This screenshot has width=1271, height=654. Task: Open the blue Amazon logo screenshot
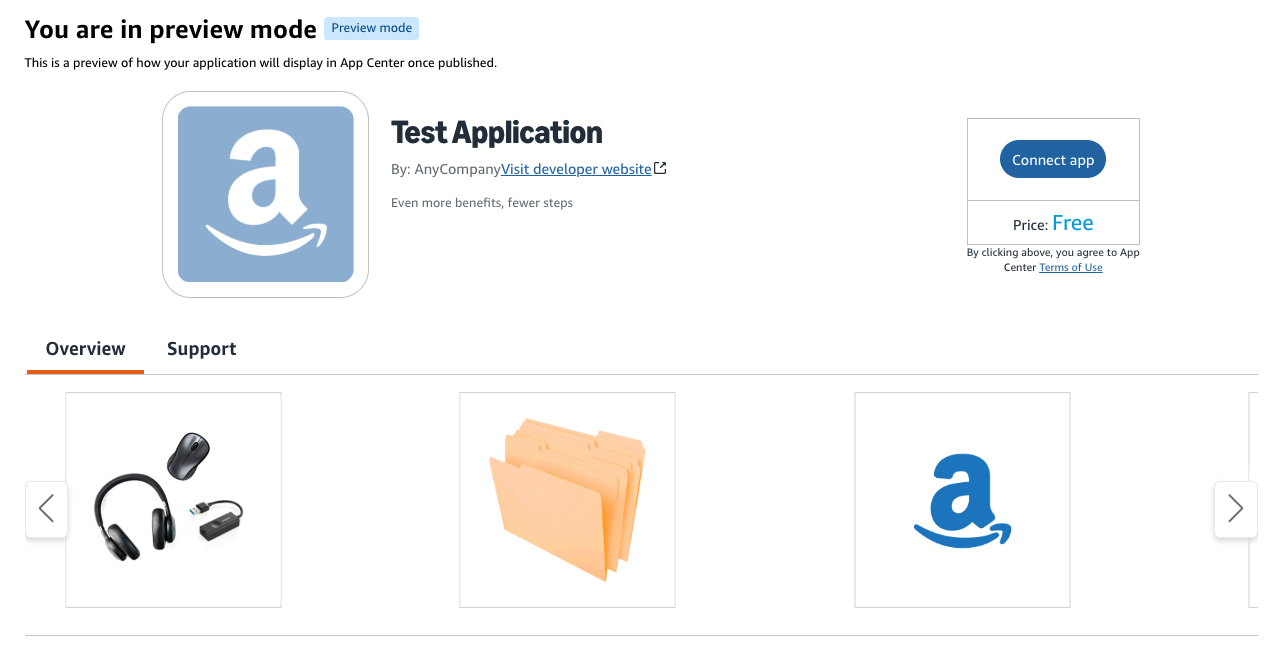tap(962, 500)
